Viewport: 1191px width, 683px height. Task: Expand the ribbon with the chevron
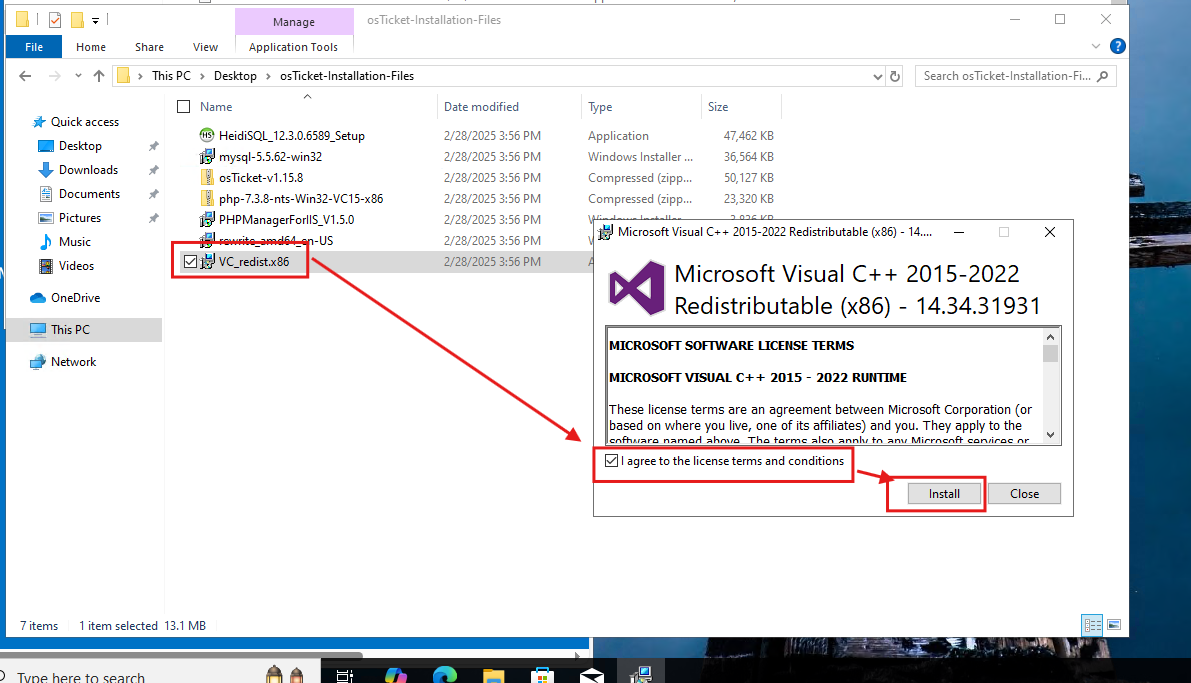(1095, 46)
